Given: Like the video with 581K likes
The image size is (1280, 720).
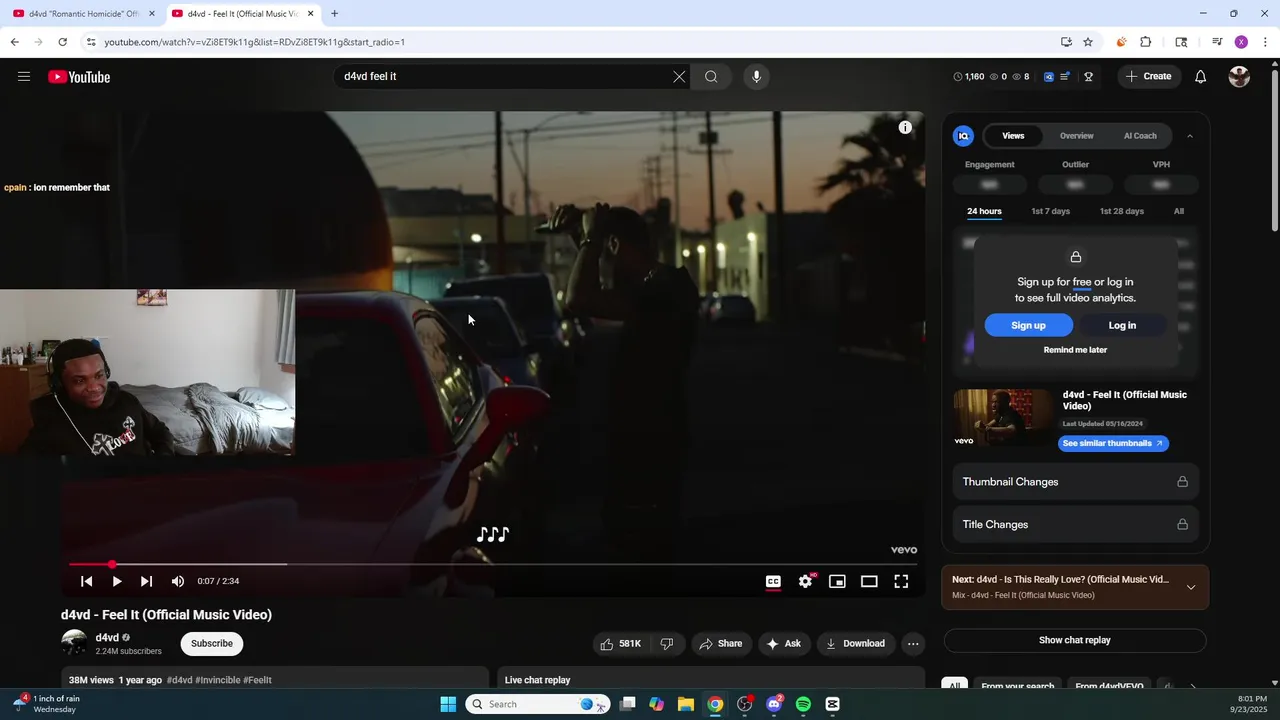Looking at the screenshot, I should [x=620, y=644].
